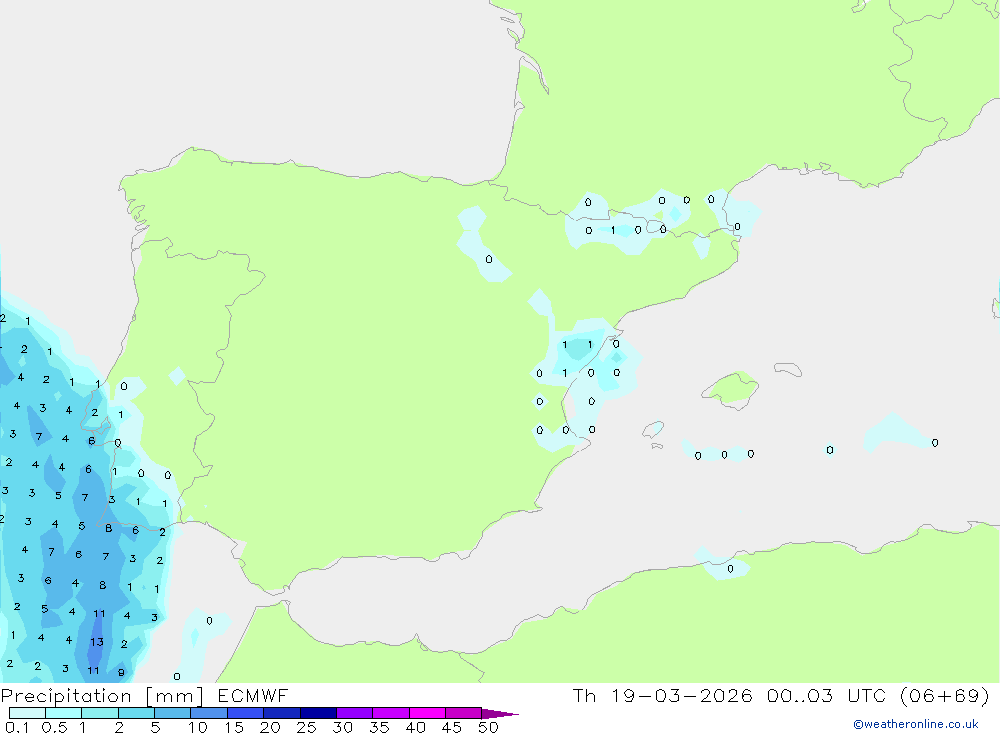Pick the palest legend swatch between 0.1 and 0.5
The width and height of the screenshot is (1000, 733).
click(27, 713)
